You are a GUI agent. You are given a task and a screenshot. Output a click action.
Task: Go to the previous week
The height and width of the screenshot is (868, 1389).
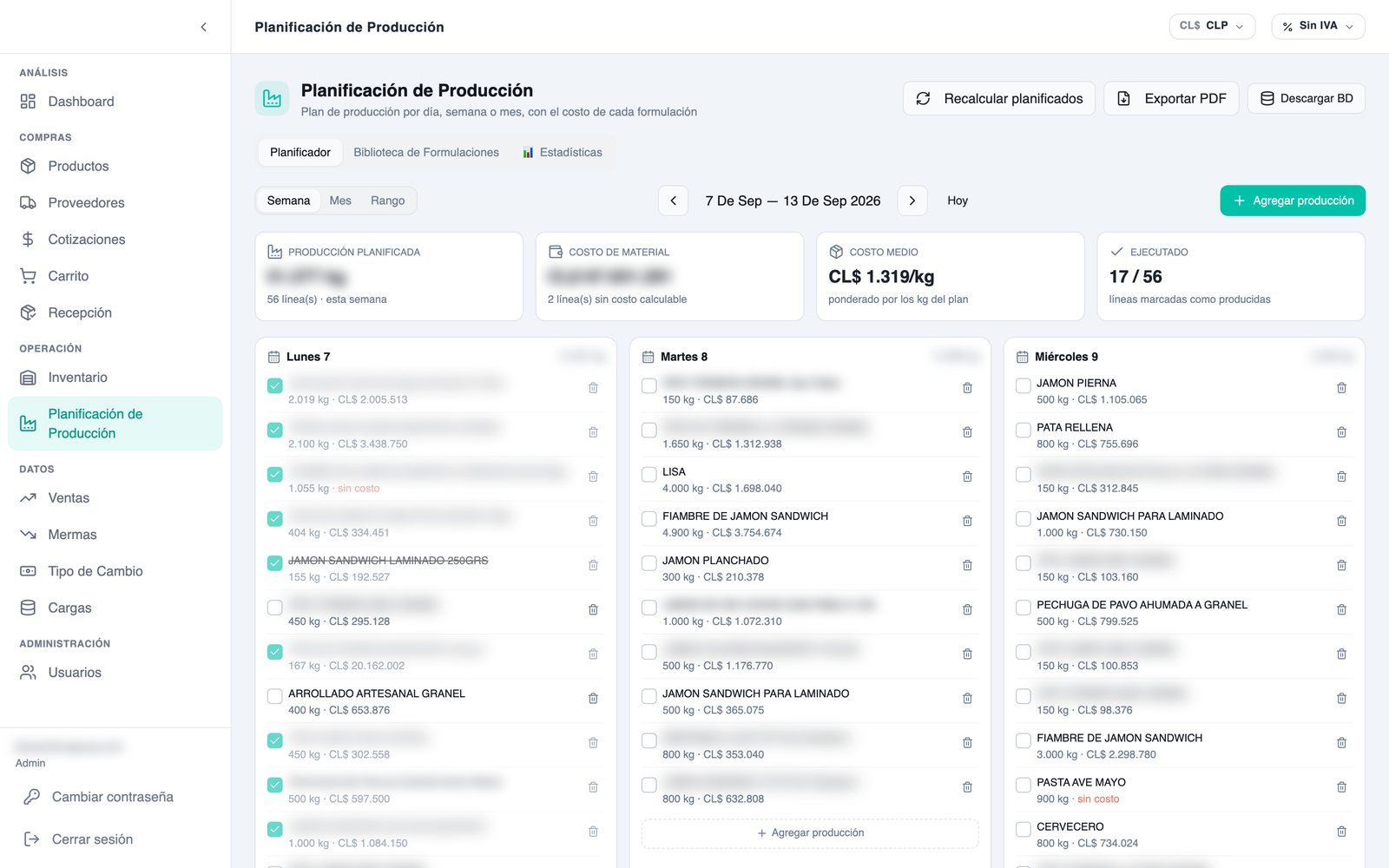pyautogui.click(x=673, y=201)
